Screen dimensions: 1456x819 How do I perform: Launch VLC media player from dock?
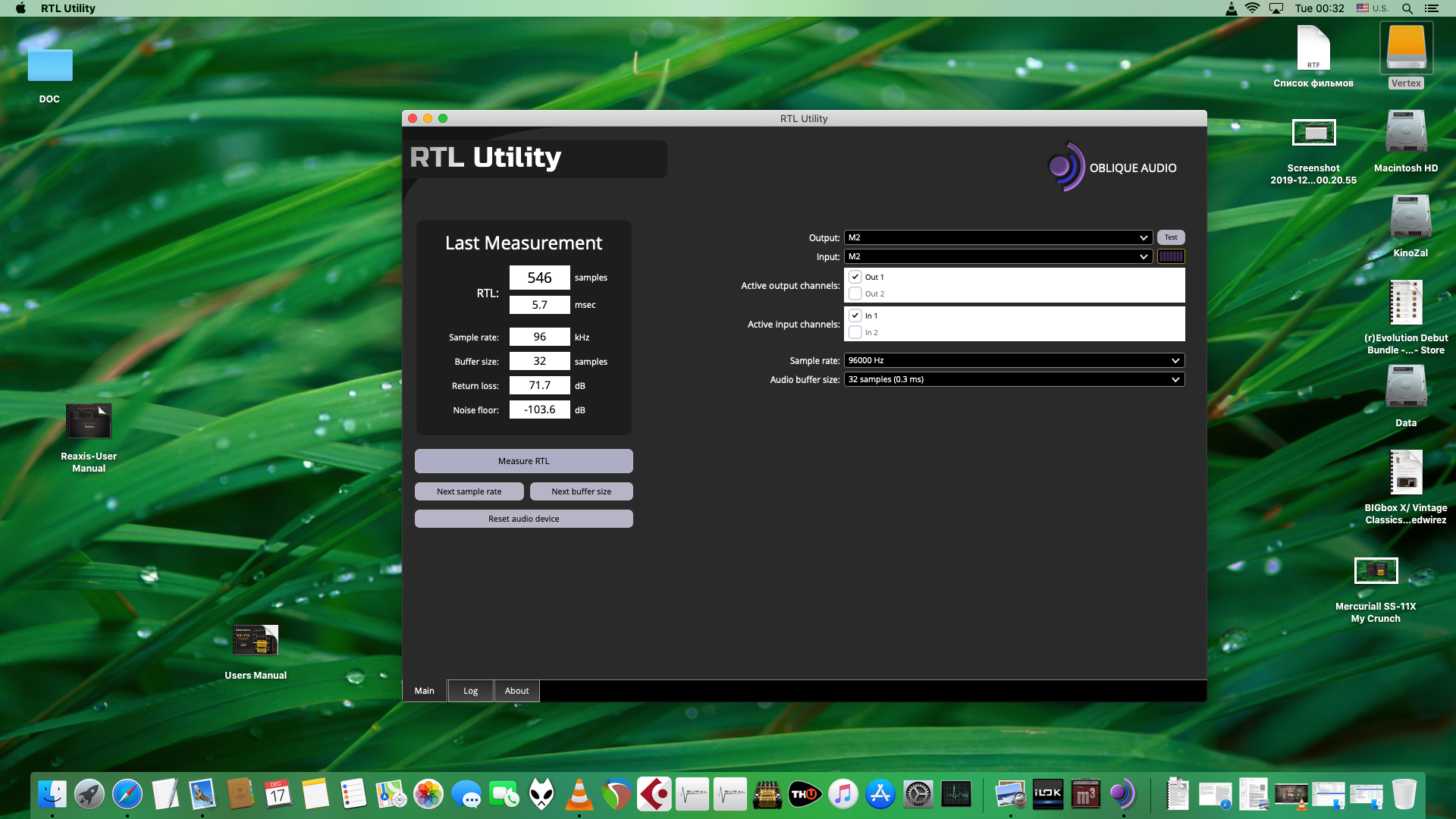tap(579, 795)
